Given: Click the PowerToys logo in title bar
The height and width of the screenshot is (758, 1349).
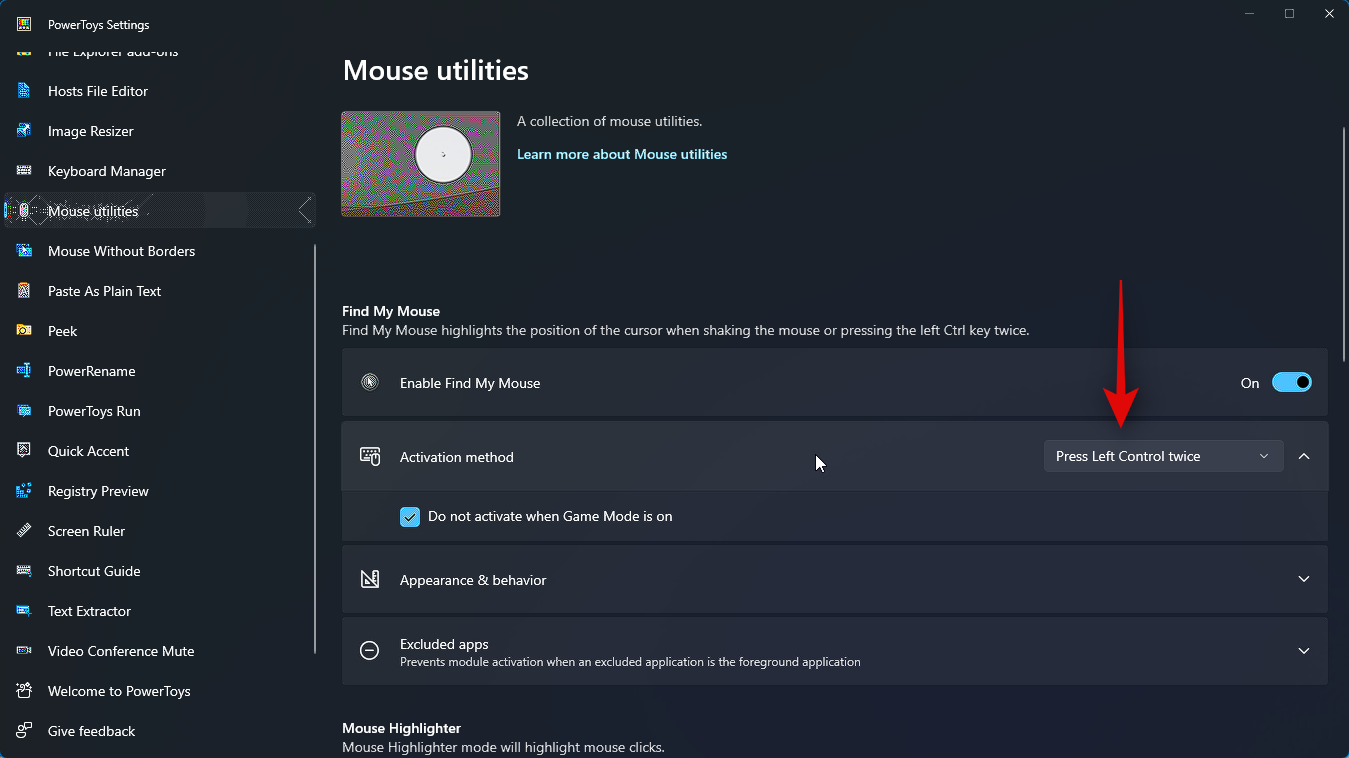Looking at the screenshot, I should (24, 24).
